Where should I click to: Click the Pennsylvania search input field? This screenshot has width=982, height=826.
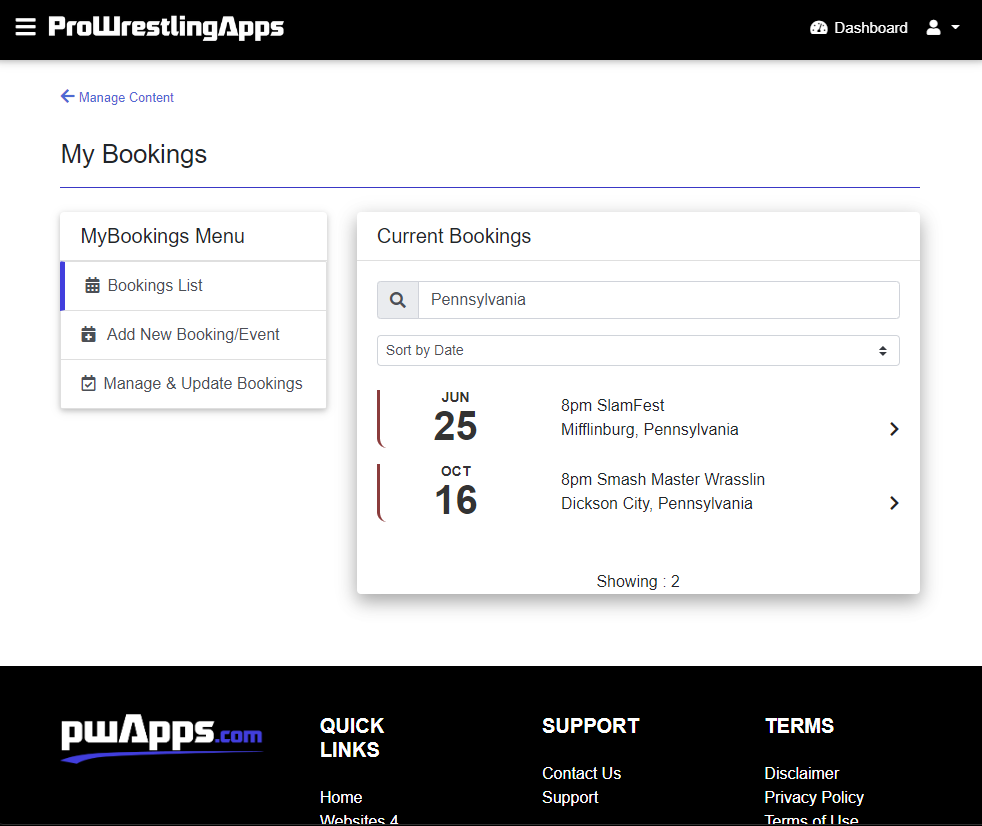(658, 300)
